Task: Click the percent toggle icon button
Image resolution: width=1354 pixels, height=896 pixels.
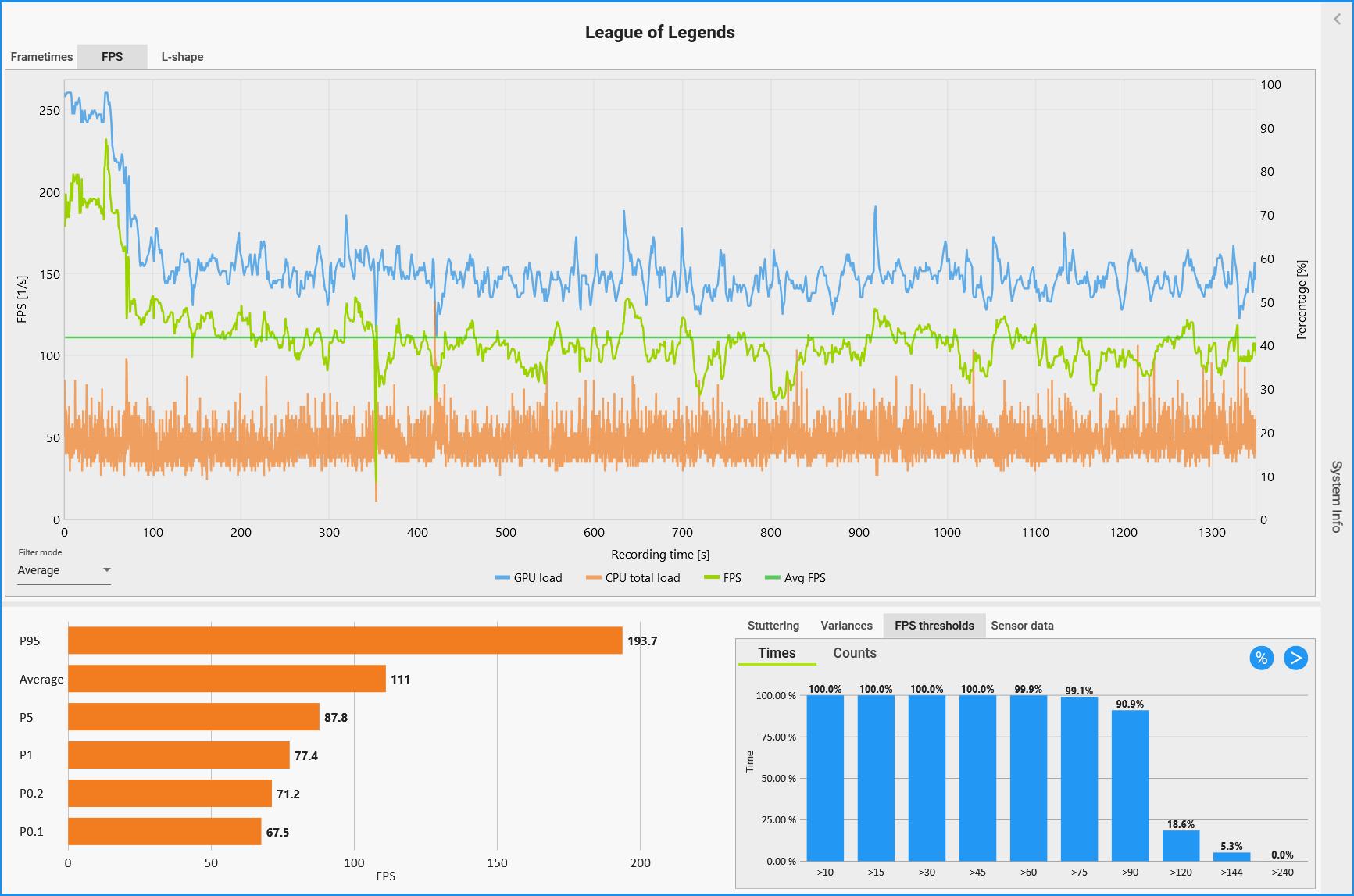Action: (x=1261, y=658)
